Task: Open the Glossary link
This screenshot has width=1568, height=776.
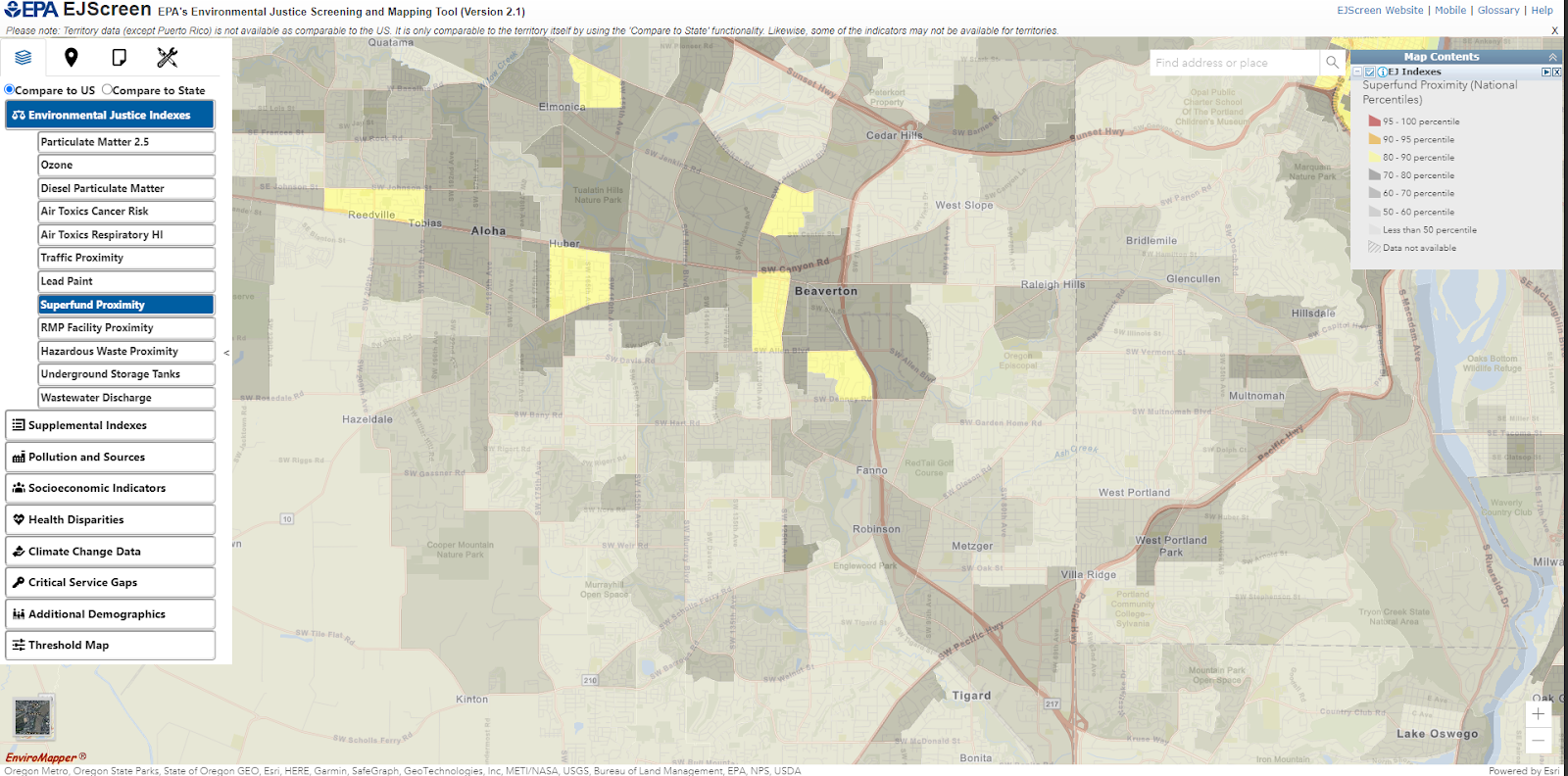Action: click(1498, 10)
